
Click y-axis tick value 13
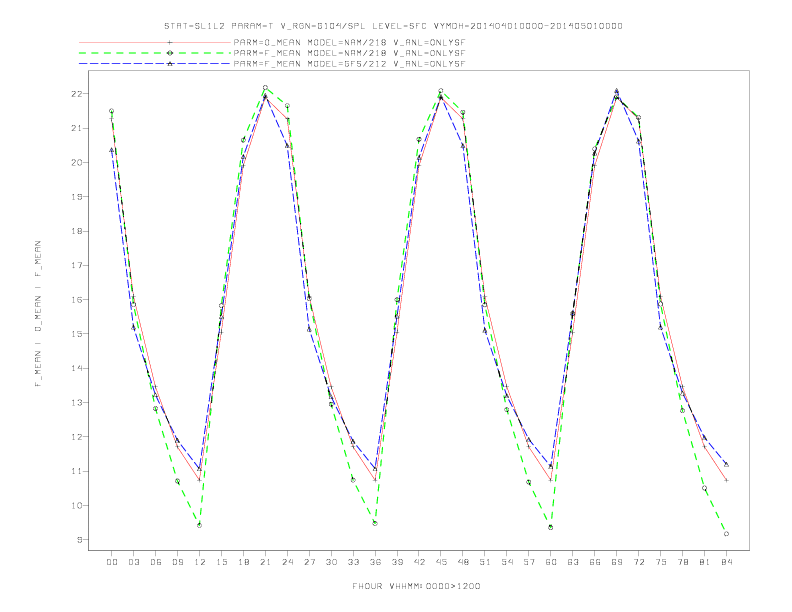coord(77,402)
